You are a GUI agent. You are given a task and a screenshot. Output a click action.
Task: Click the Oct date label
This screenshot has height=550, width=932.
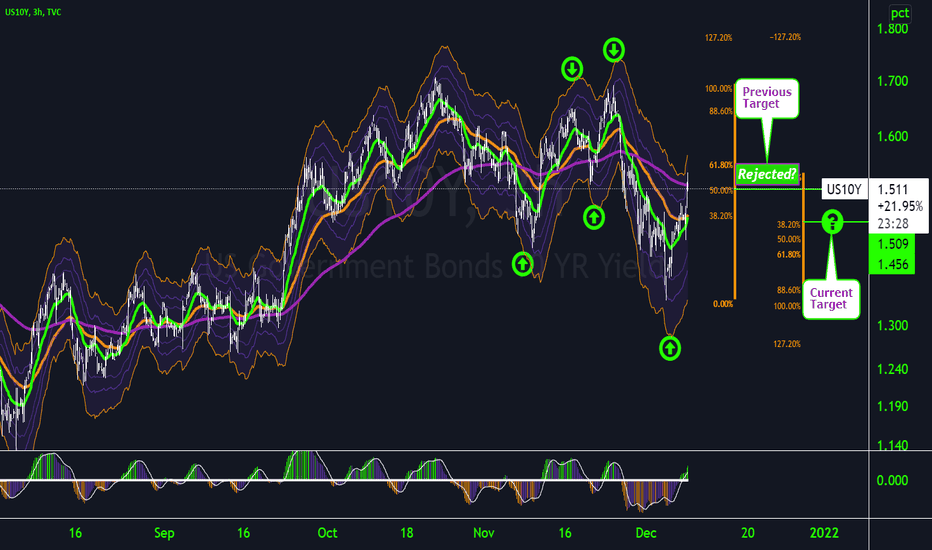(x=328, y=533)
